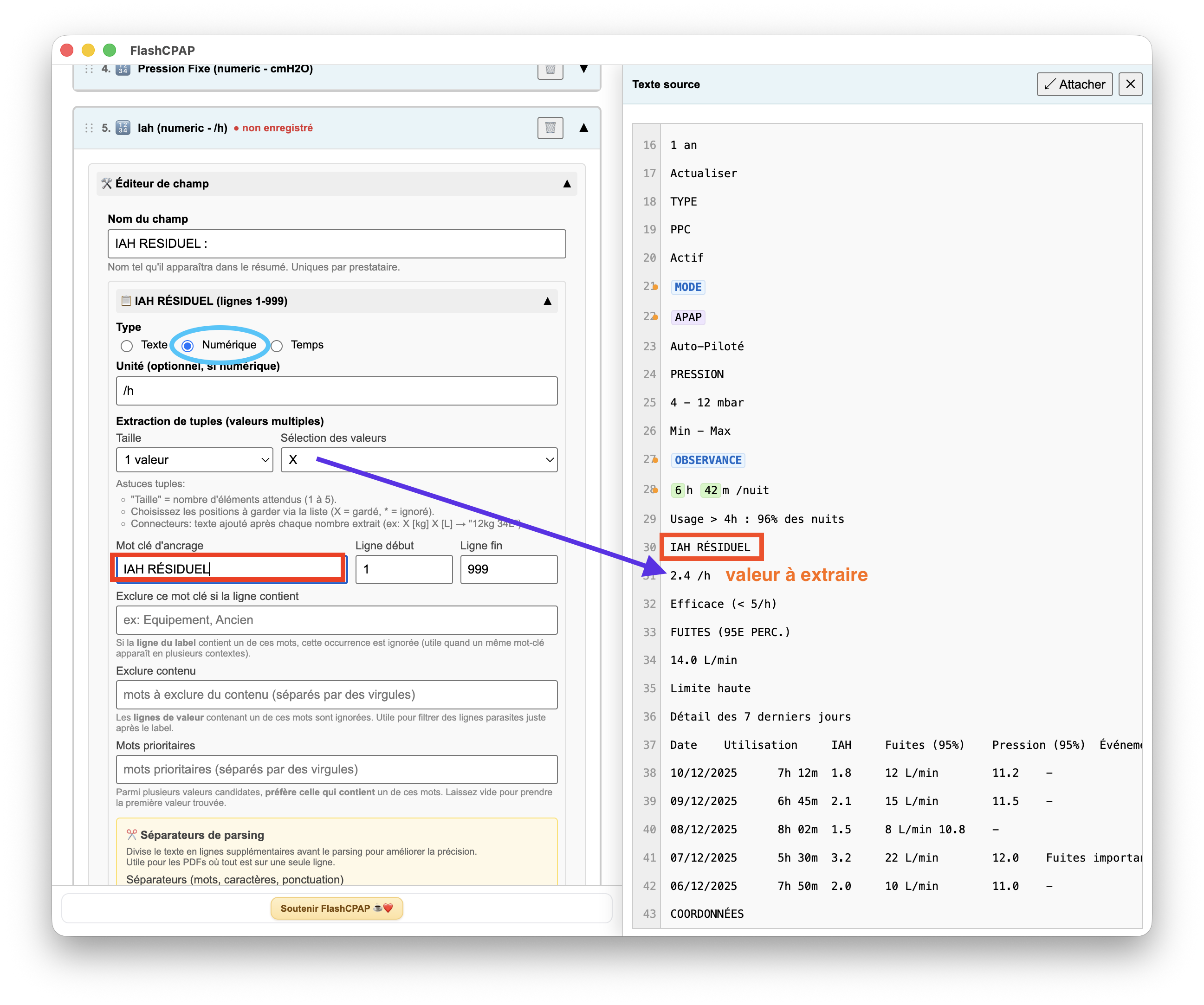Screen dimensions: 1204x1005
Task: Delete field 5 Iah with trash icon
Action: pyautogui.click(x=550, y=128)
